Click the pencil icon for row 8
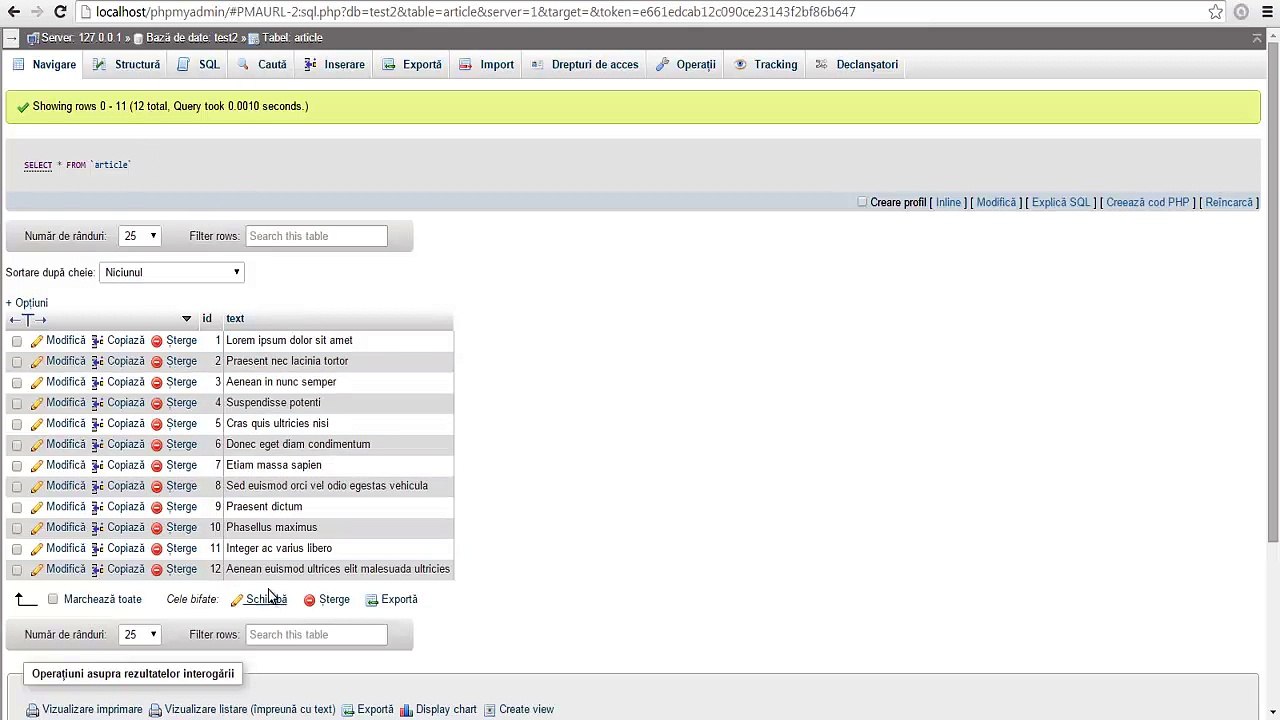The height and width of the screenshot is (720, 1280). [x=37, y=487]
